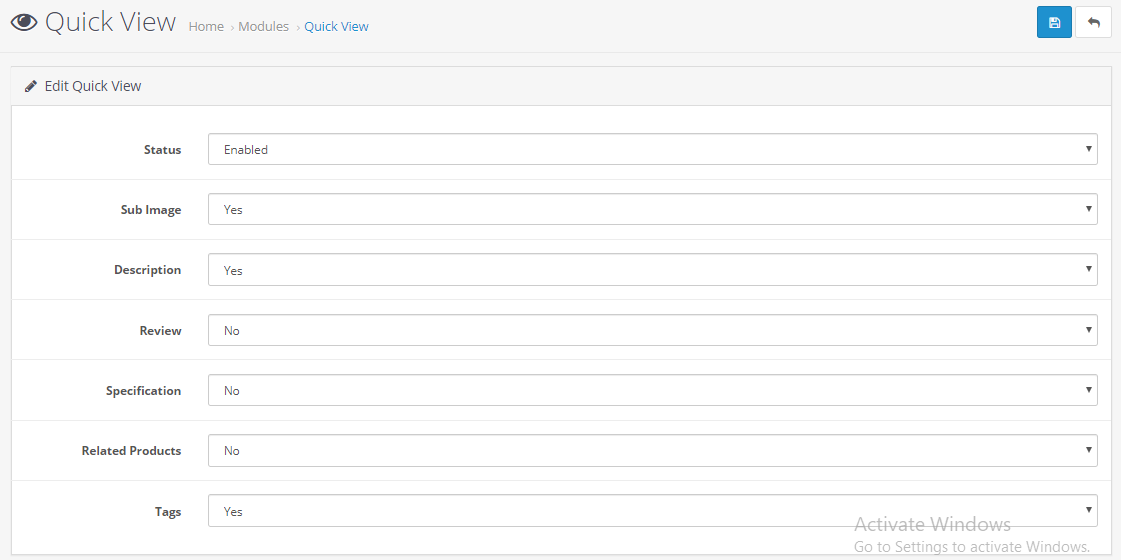The image size is (1121, 560).
Task: Click the Quick View page title
Action: pyautogui.click(x=110, y=22)
